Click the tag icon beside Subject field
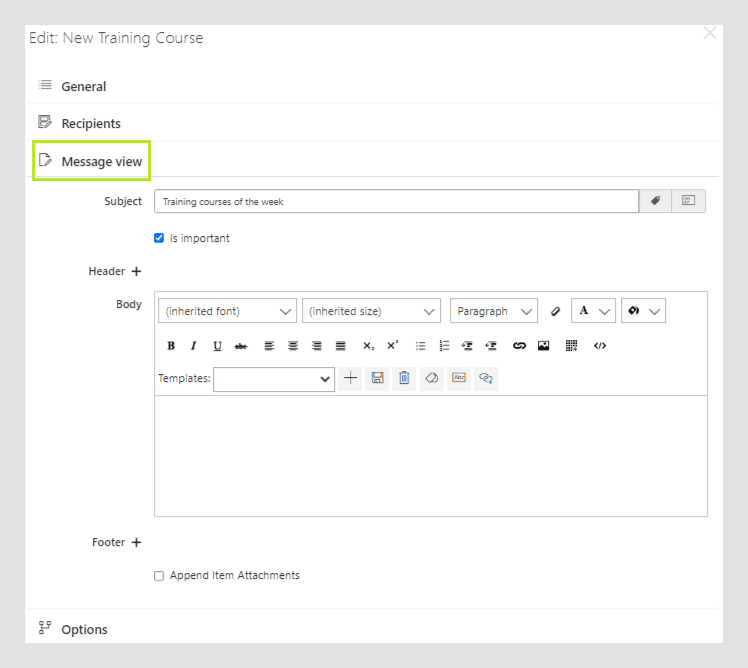The width and height of the screenshot is (748, 668). (655, 201)
